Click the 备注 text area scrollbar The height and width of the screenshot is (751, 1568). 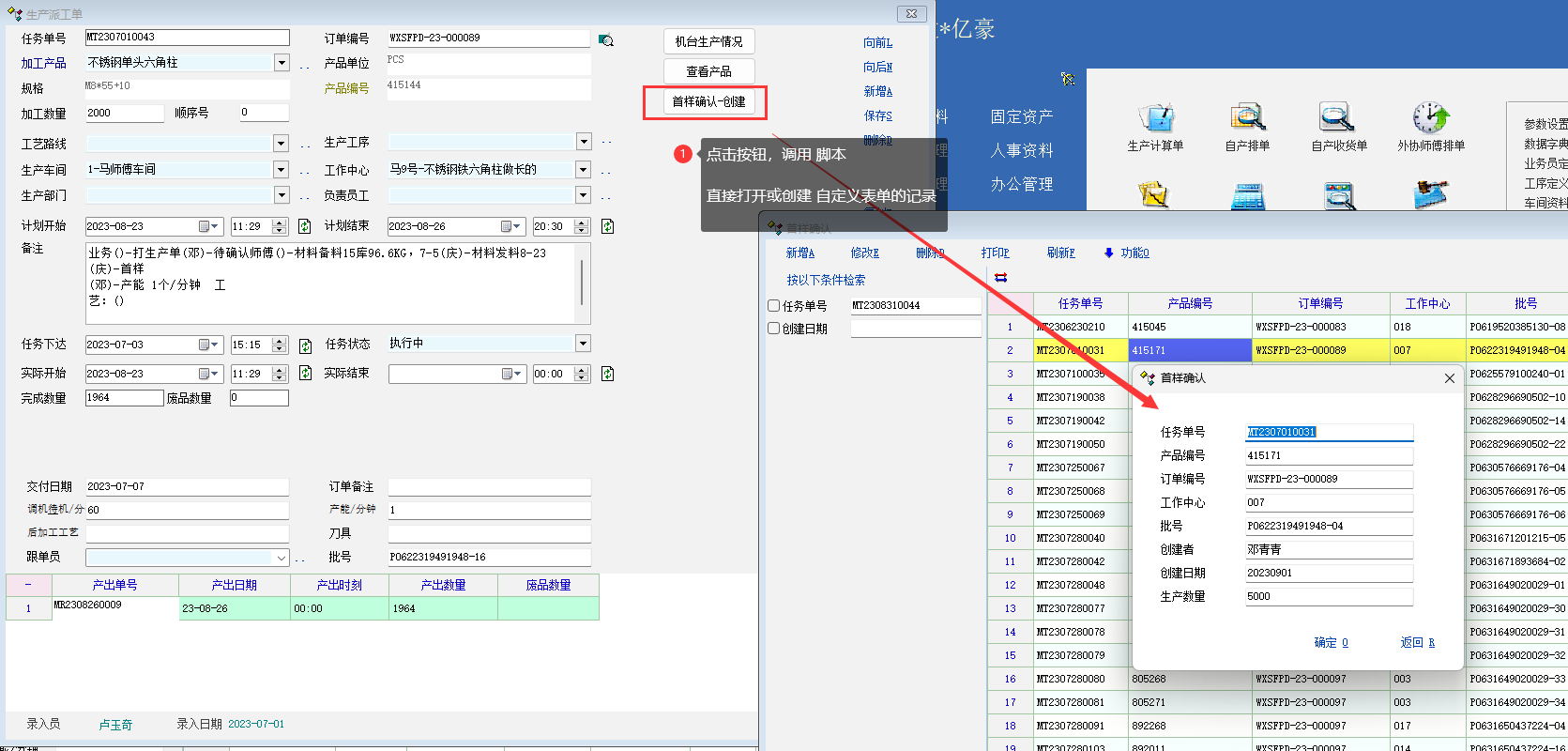pos(582,283)
